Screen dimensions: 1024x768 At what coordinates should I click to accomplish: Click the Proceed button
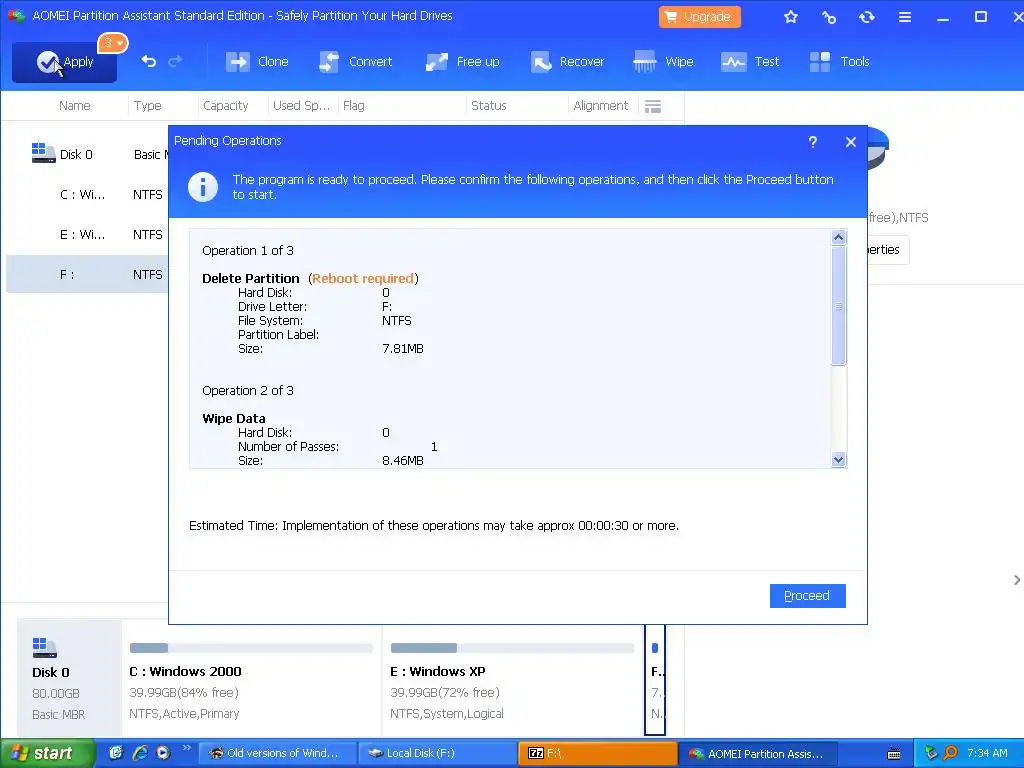point(807,596)
